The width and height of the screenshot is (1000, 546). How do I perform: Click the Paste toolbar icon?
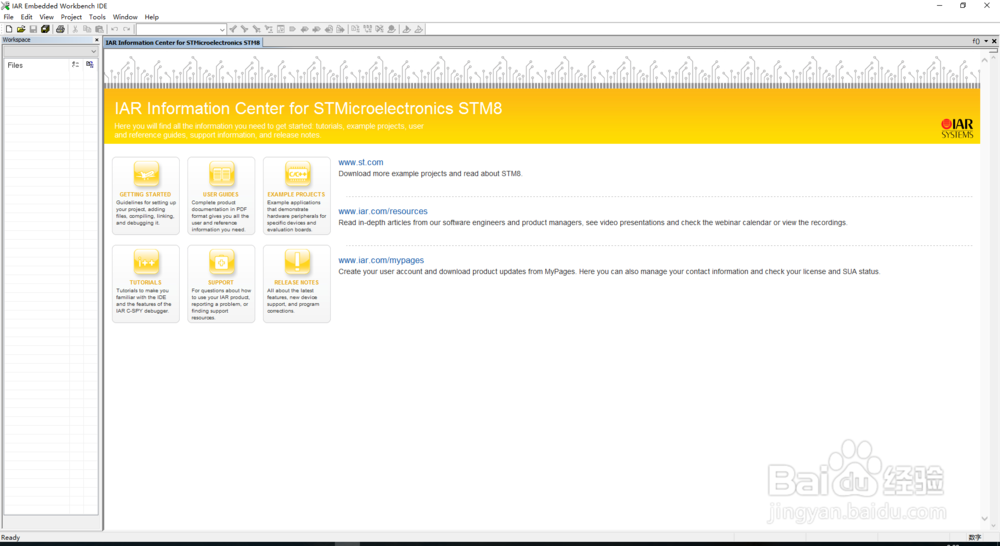tap(99, 29)
